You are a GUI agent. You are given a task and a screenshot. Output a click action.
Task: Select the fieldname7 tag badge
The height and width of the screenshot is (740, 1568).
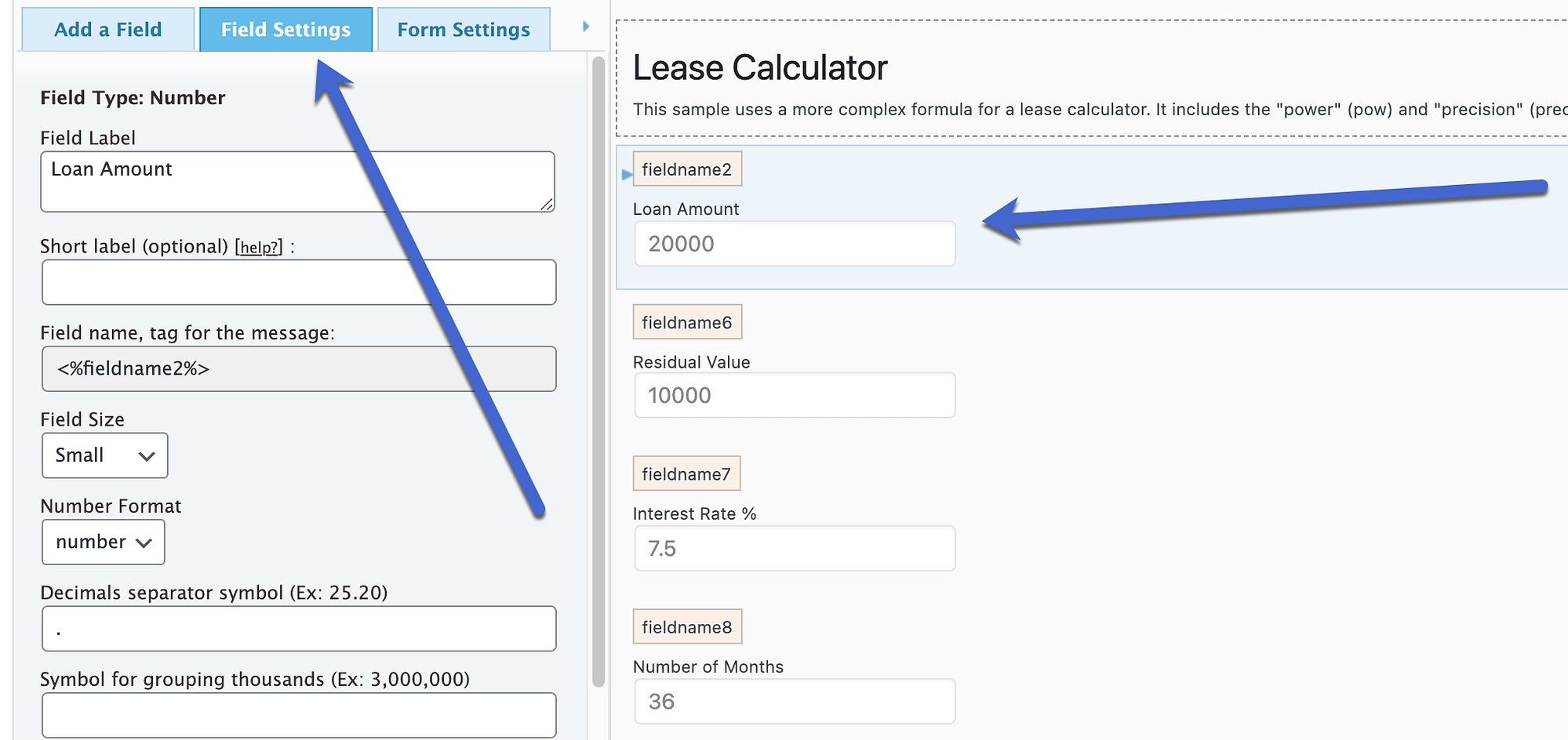tap(686, 473)
